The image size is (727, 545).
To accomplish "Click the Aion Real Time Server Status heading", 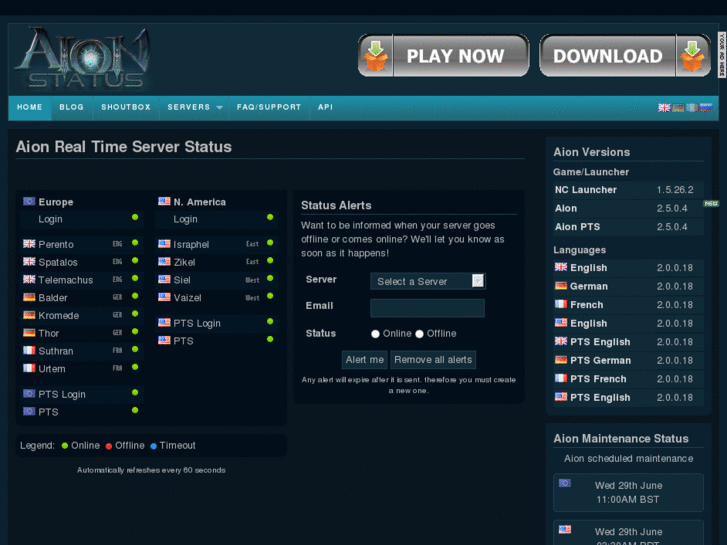I will (x=124, y=147).
